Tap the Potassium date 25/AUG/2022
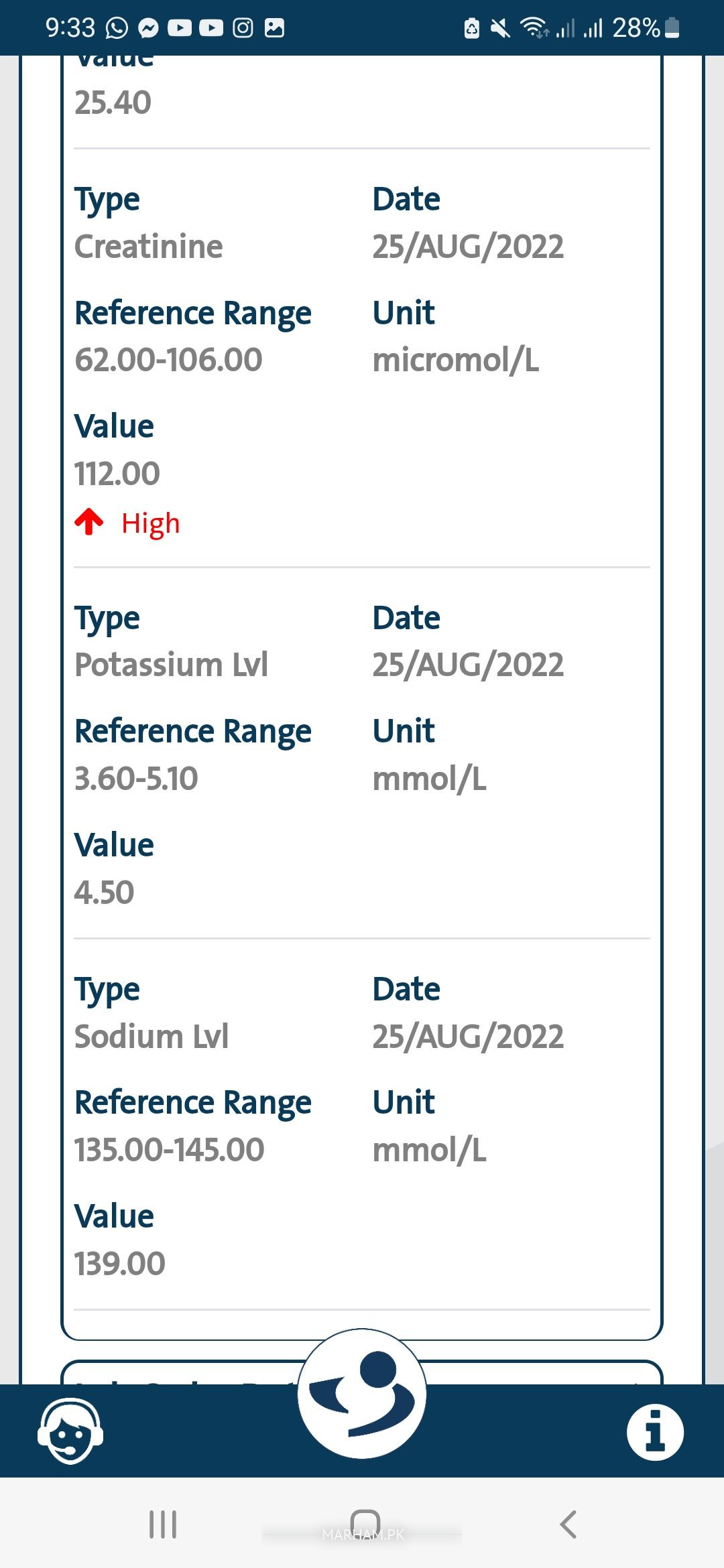This screenshot has height=1568, width=724. point(468,665)
